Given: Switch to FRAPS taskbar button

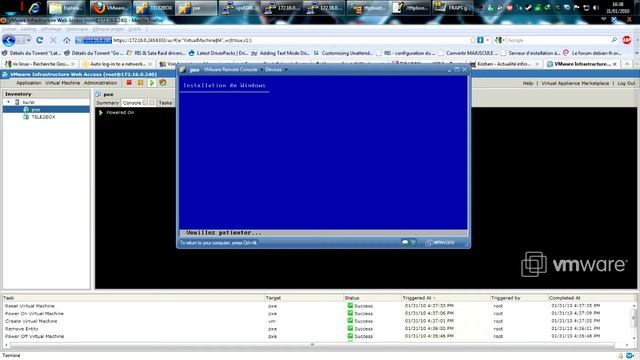Looking at the screenshot, I should tap(452, 8).
